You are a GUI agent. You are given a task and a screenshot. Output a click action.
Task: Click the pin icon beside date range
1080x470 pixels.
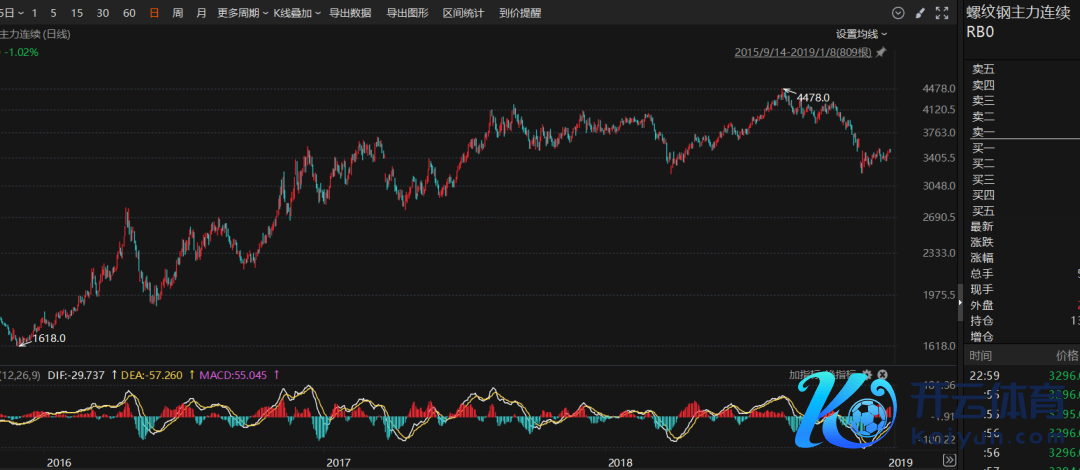click(881, 52)
